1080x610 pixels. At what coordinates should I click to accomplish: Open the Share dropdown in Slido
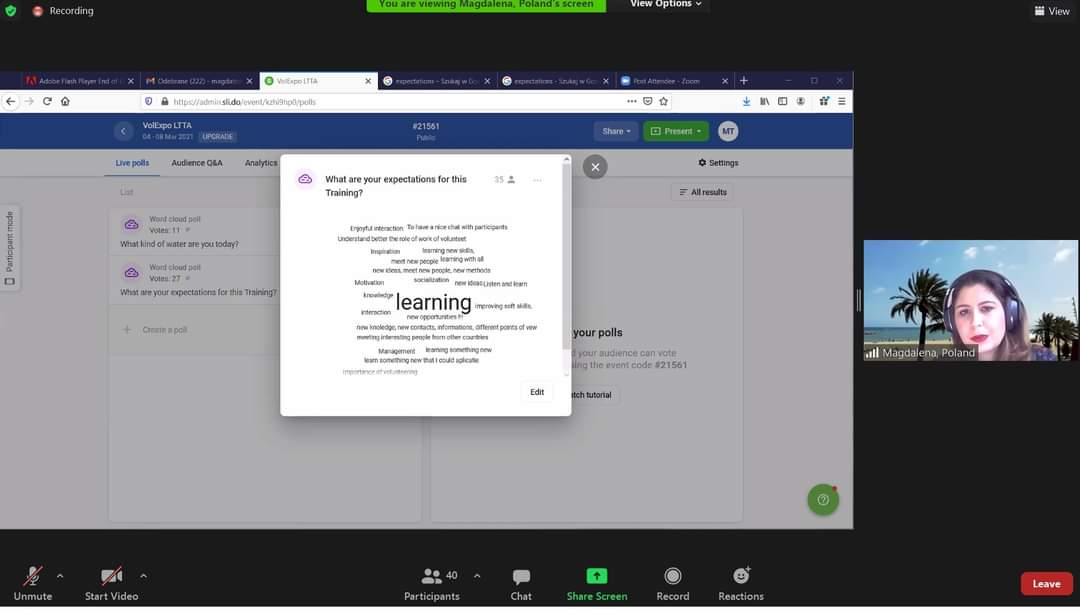pos(616,131)
